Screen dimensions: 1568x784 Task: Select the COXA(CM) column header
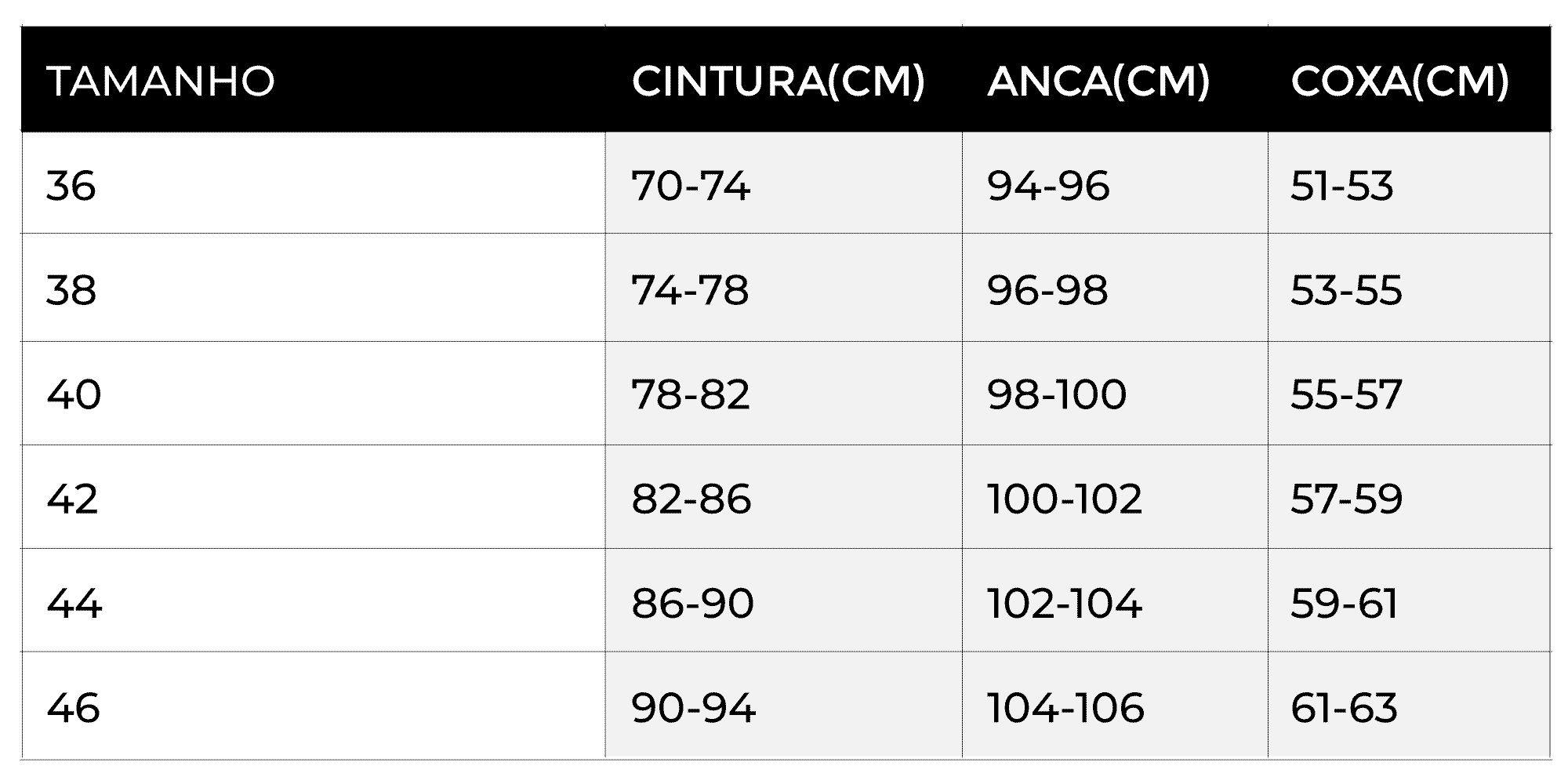(1399, 82)
